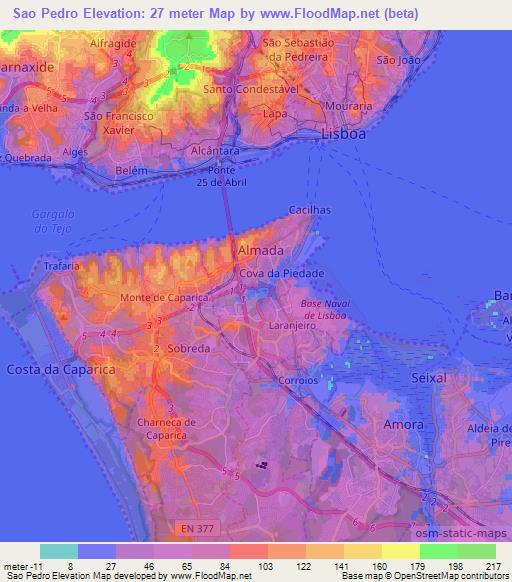Click the 'Laranjeiro' label
The width and height of the screenshot is (512, 582).
(292, 326)
